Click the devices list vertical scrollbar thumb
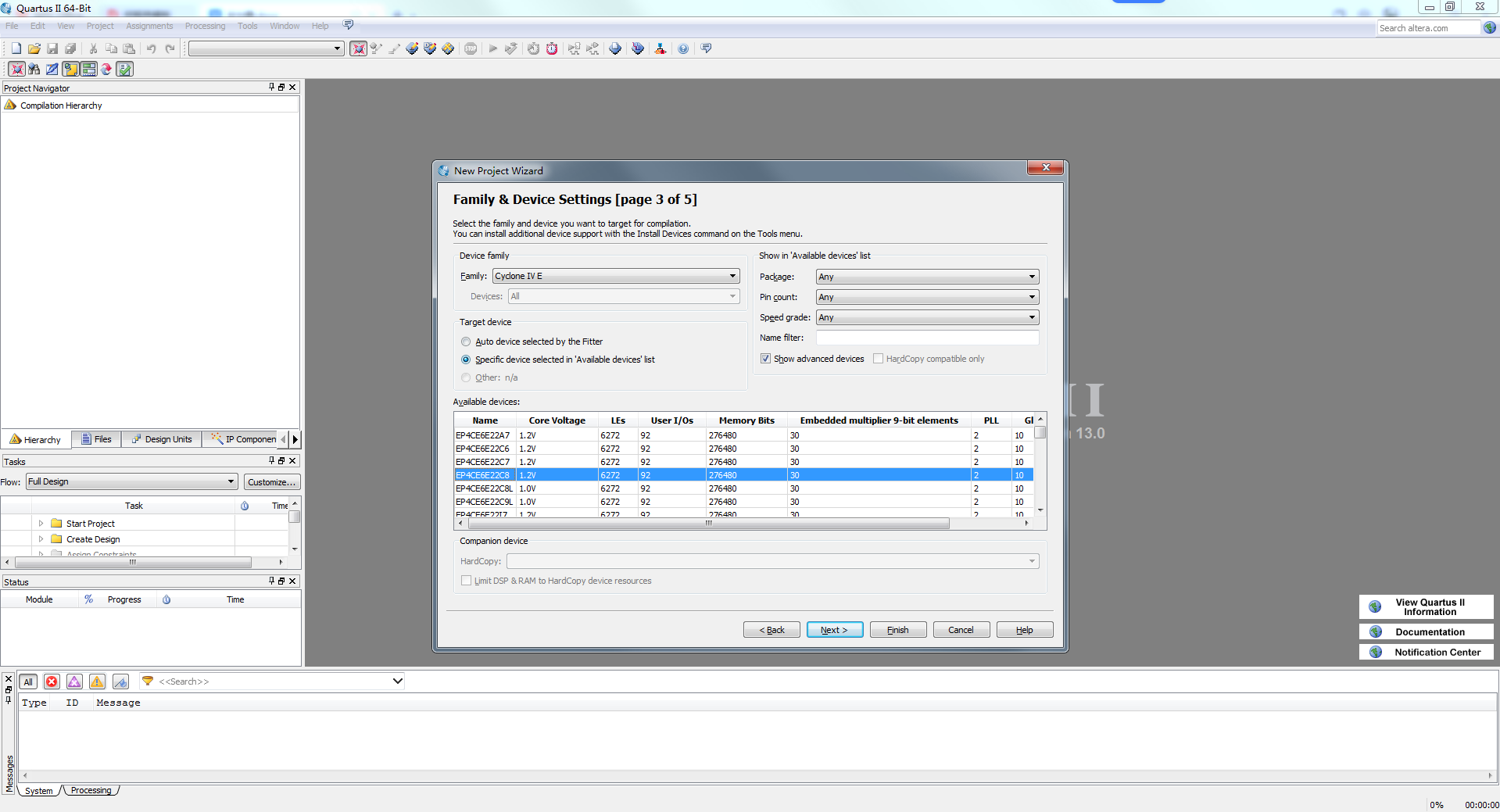Screen dimensions: 1500x812 point(1040,433)
